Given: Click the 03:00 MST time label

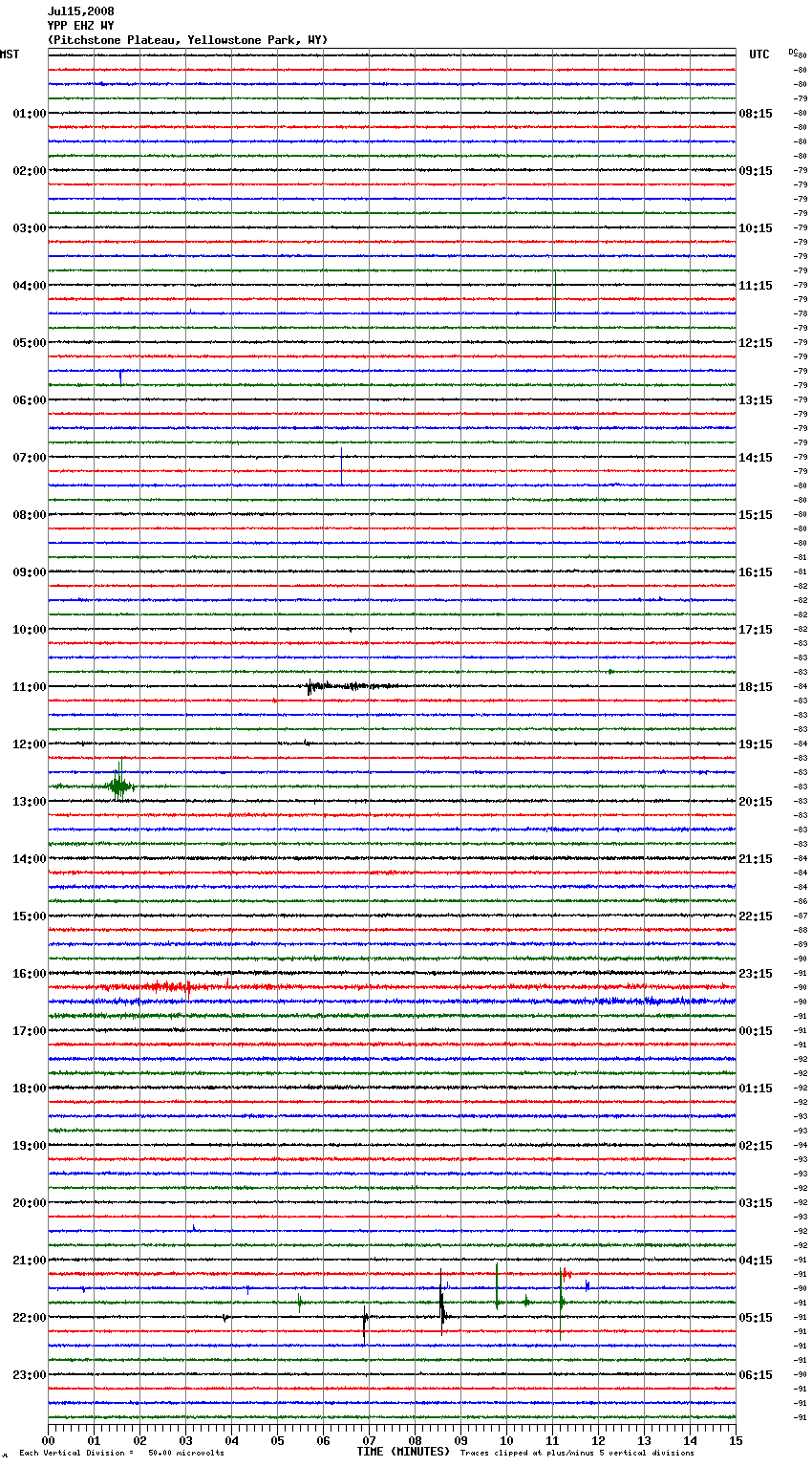Looking at the screenshot, I should click(30, 228).
